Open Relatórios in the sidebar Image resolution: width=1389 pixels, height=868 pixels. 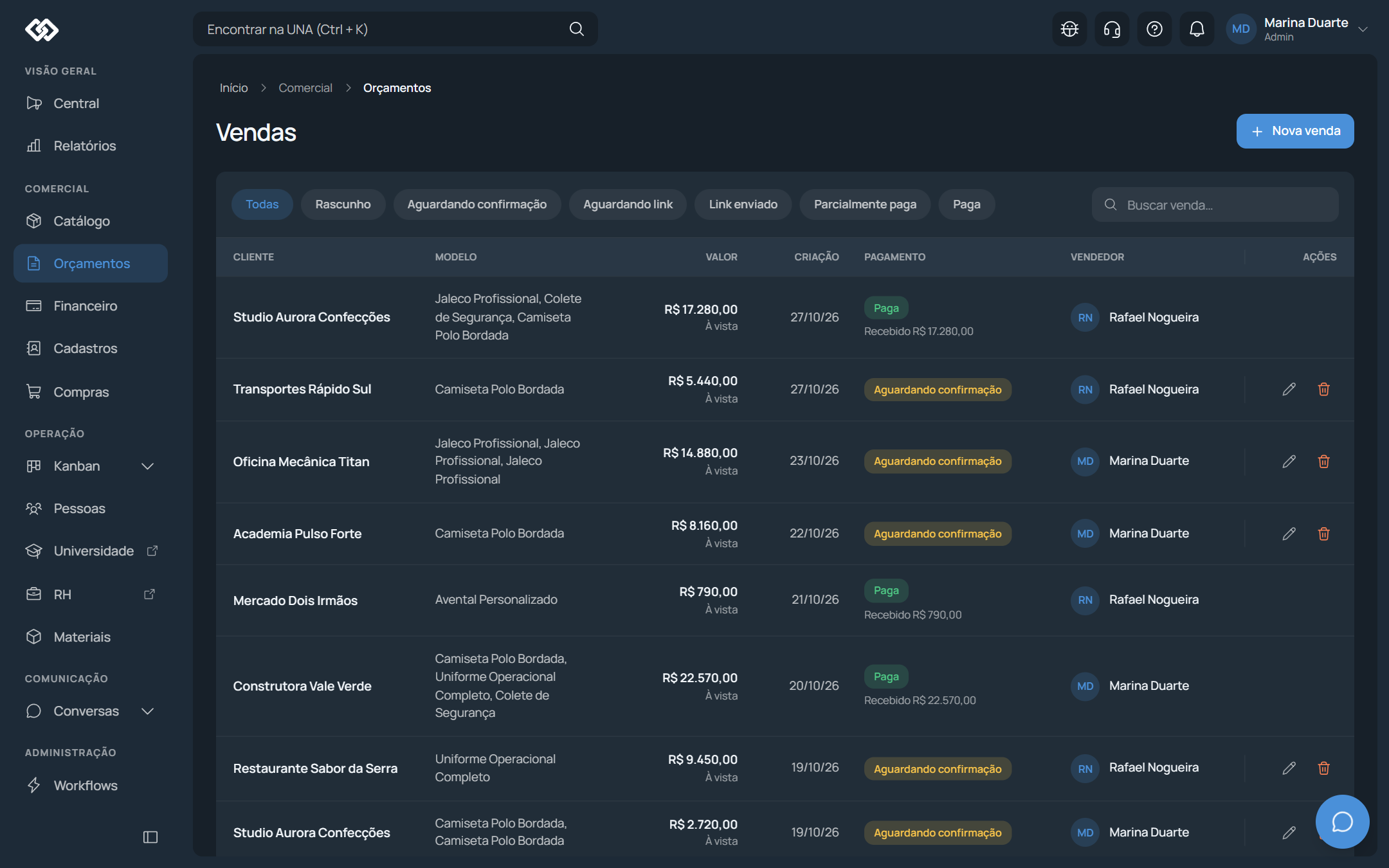tap(91, 146)
